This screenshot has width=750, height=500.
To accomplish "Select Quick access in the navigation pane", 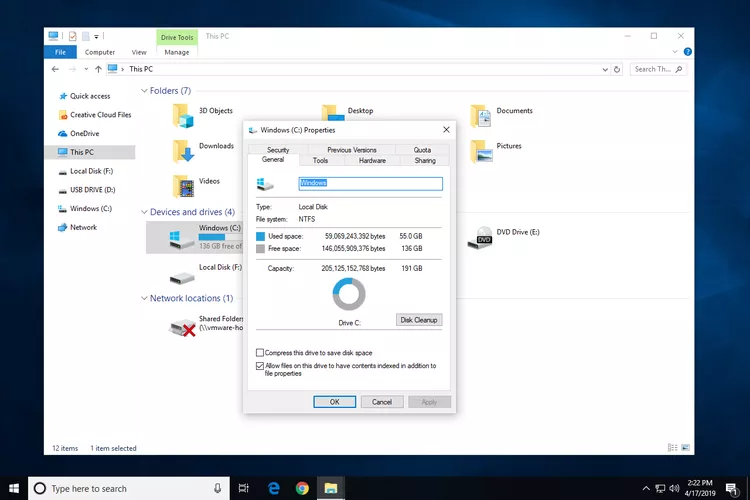I will tap(90, 96).
